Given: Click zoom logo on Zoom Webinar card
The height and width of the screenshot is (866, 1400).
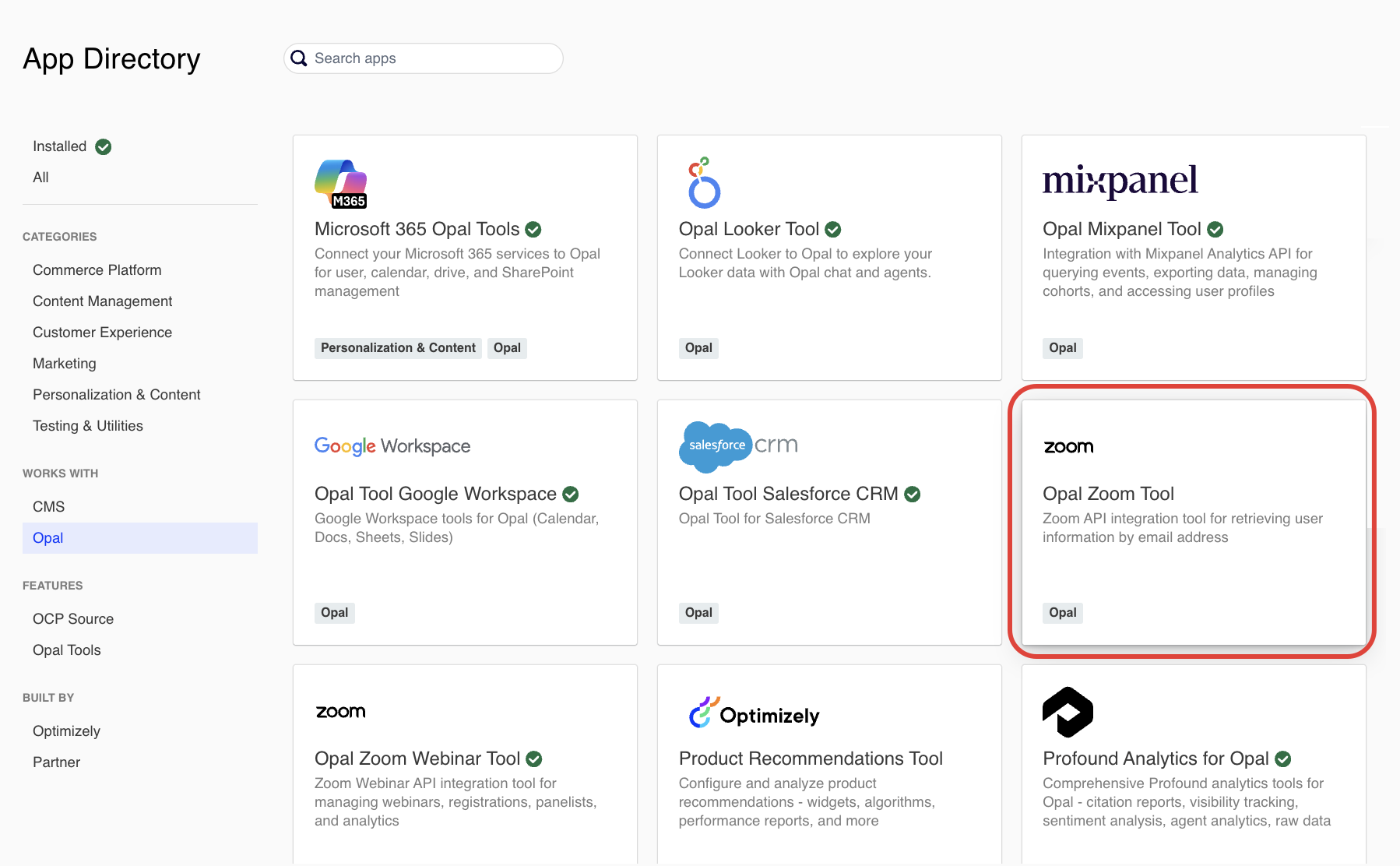Looking at the screenshot, I should (340, 712).
